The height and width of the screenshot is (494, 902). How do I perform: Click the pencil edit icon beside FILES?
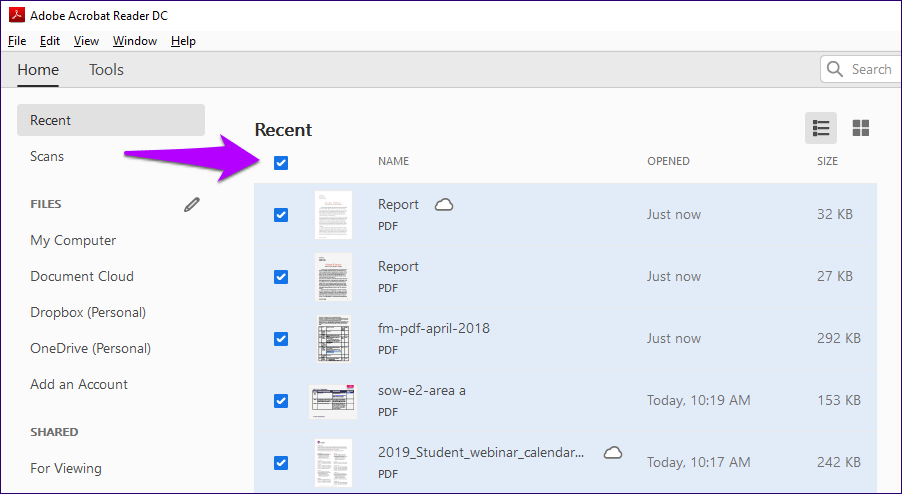click(x=192, y=205)
